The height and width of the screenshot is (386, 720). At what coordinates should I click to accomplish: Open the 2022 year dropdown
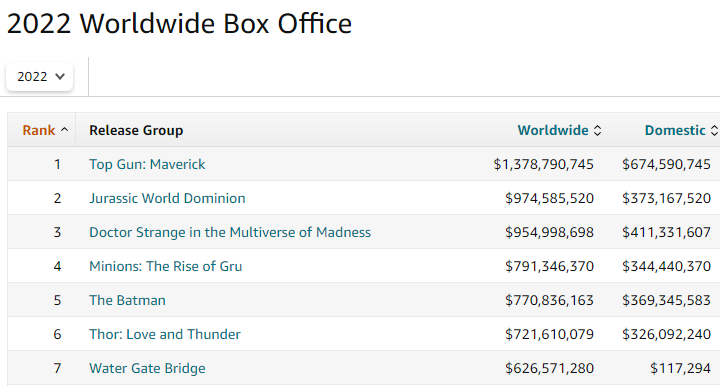click(39, 77)
